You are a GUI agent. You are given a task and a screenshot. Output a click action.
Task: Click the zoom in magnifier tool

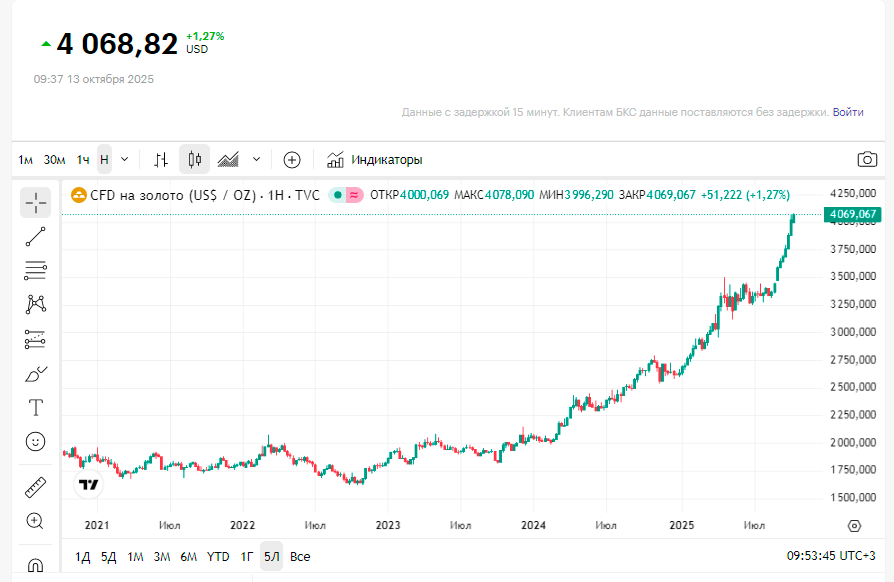pyautogui.click(x=36, y=521)
